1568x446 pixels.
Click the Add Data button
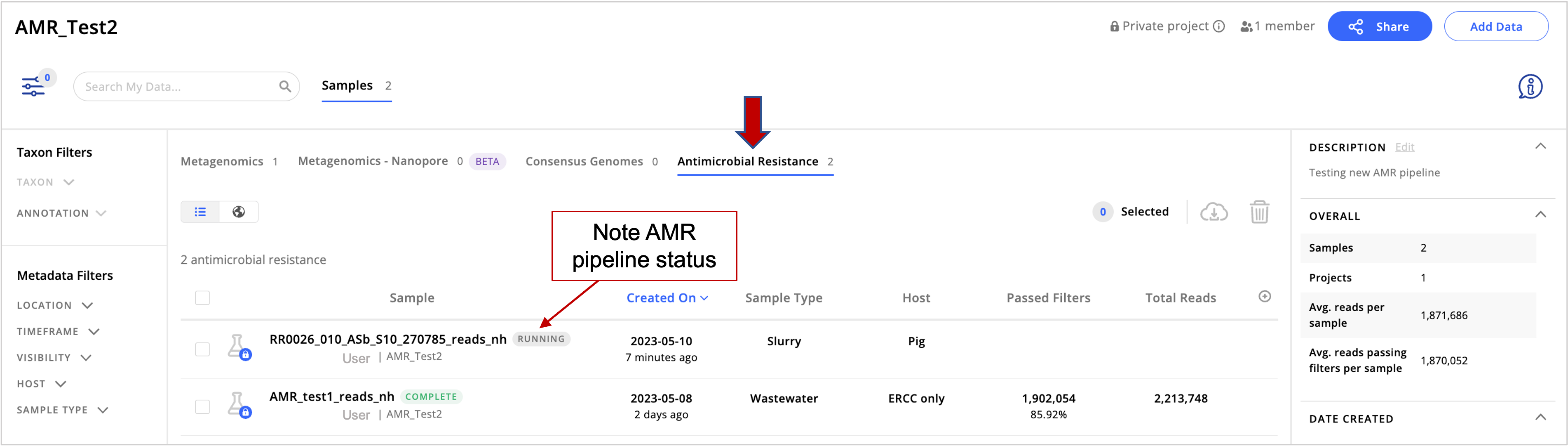(1496, 26)
